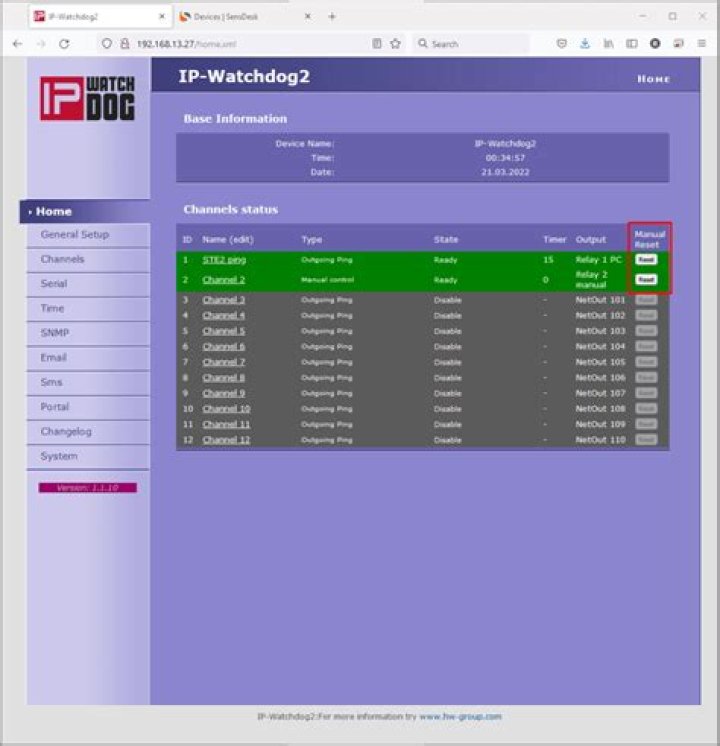
Task: Open Channel 3 edit link
Action: point(224,300)
